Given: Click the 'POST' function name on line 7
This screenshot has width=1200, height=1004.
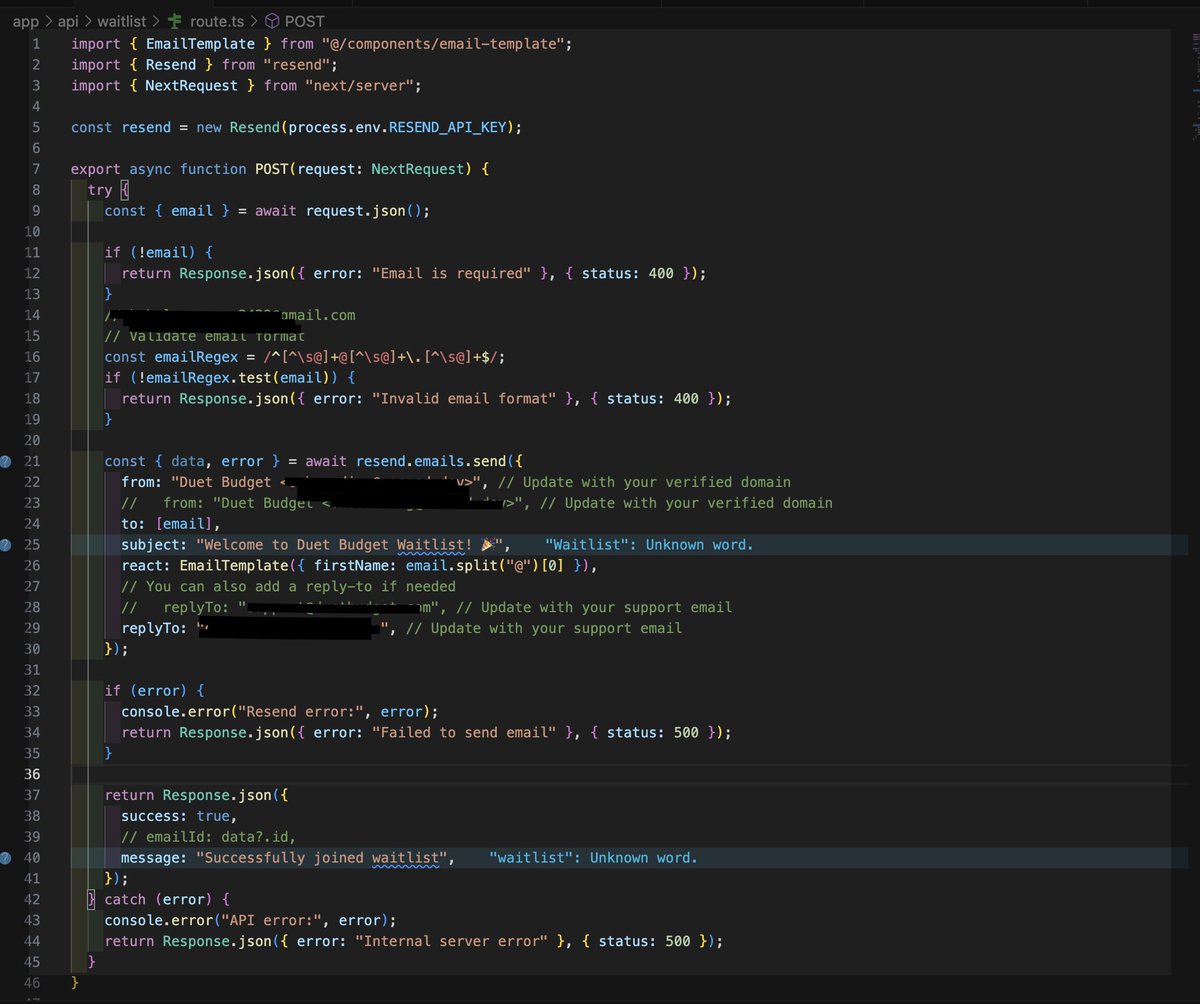Looking at the screenshot, I should pyautogui.click(x=271, y=169).
